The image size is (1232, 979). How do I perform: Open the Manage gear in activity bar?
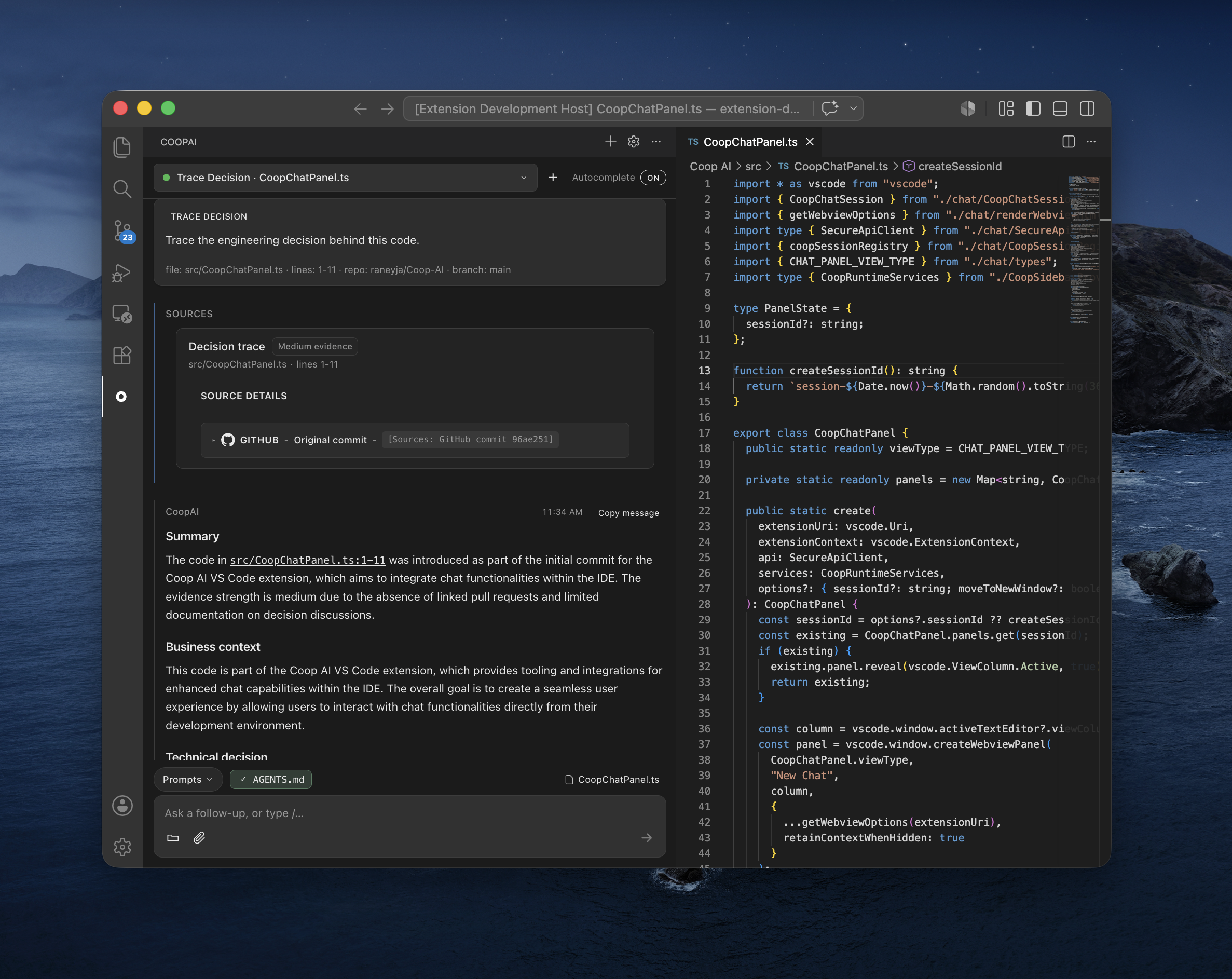pyautogui.click(x=122, y=847)
